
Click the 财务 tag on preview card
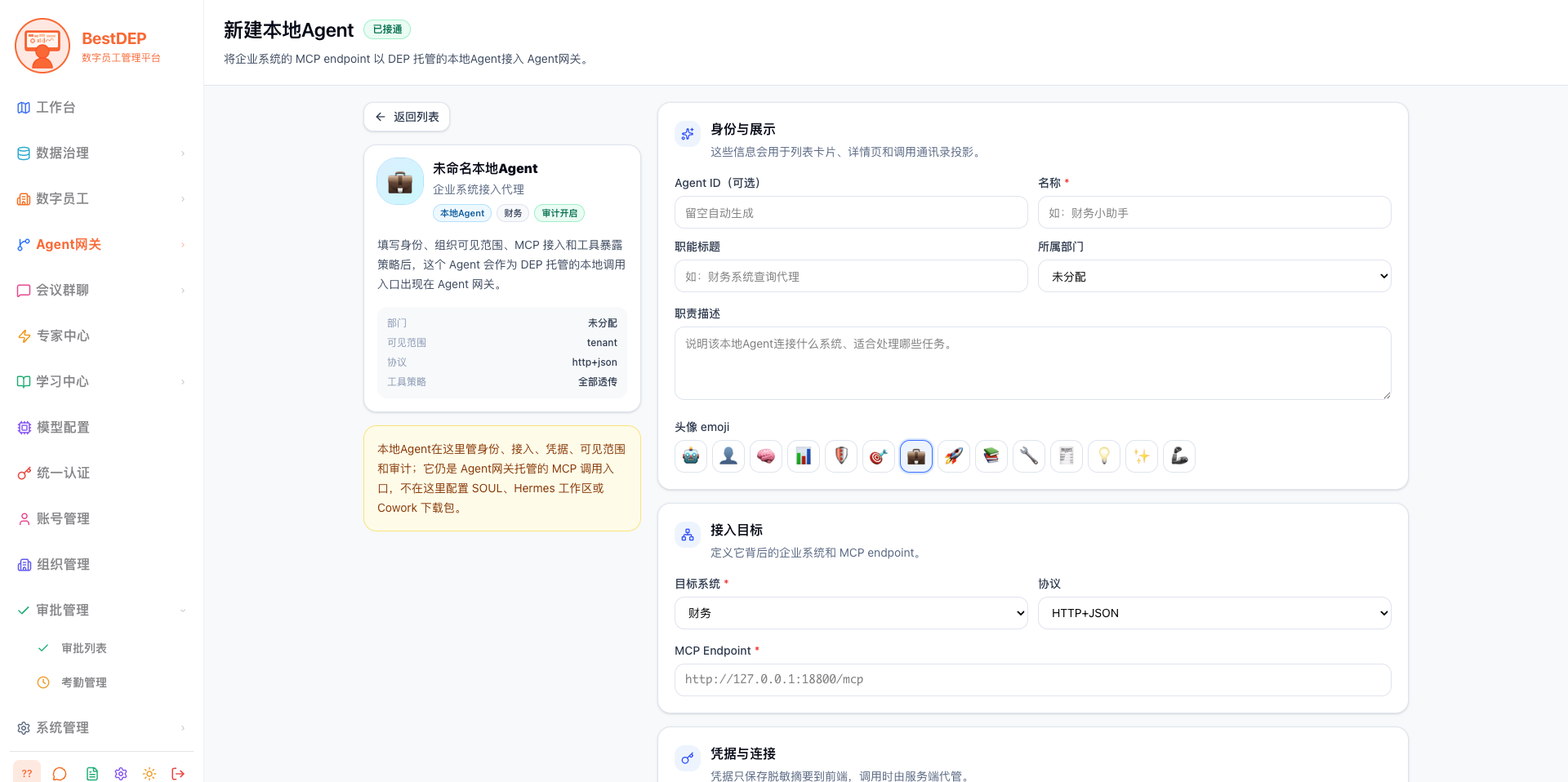(513, 213)
